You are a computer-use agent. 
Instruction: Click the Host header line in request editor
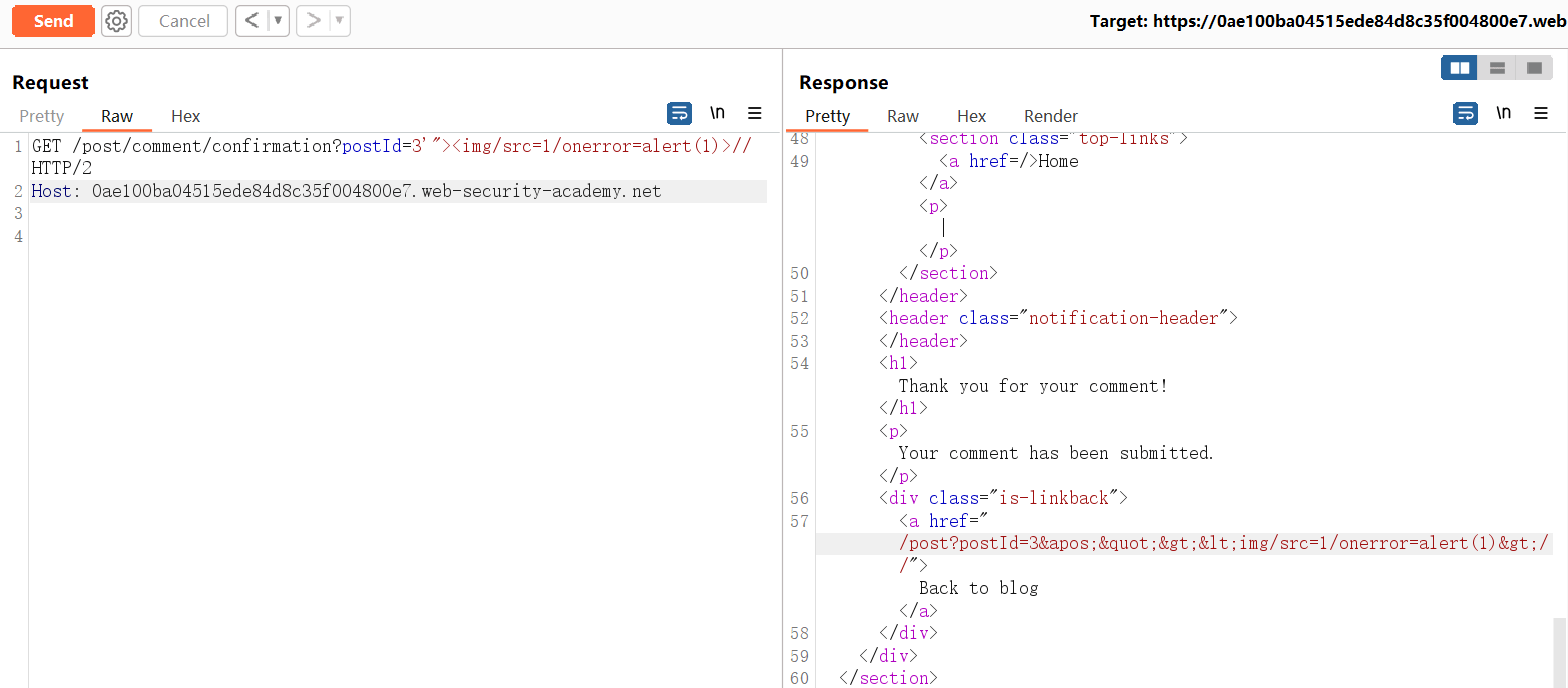[x=346, y=191]
